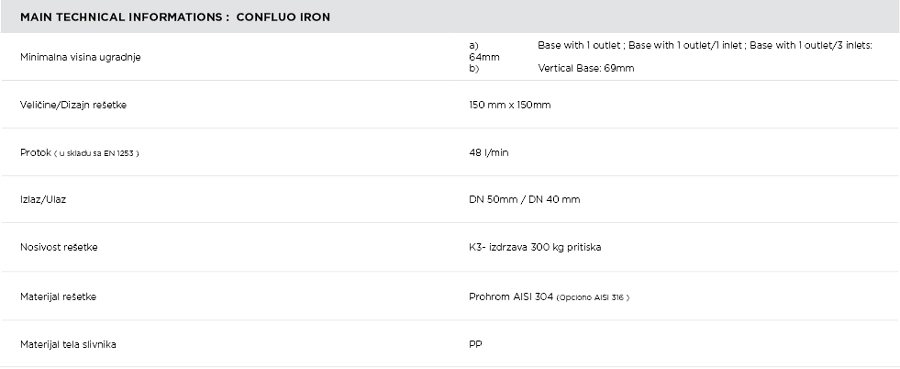The image size is (900, 369).
Task: Click the Protok row label
Action: pos(36,153)
